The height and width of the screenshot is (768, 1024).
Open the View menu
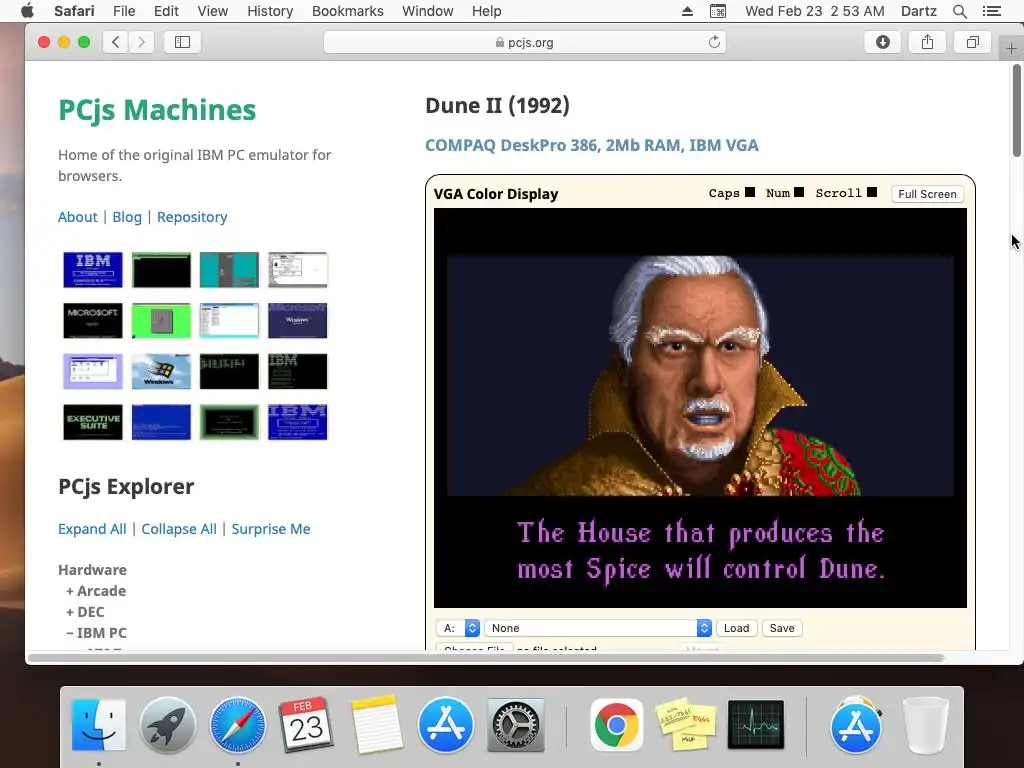212,11
